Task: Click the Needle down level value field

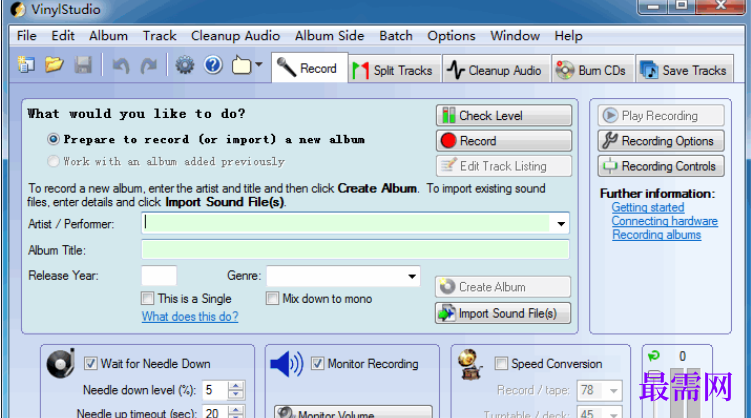Action: pos(215,390)
